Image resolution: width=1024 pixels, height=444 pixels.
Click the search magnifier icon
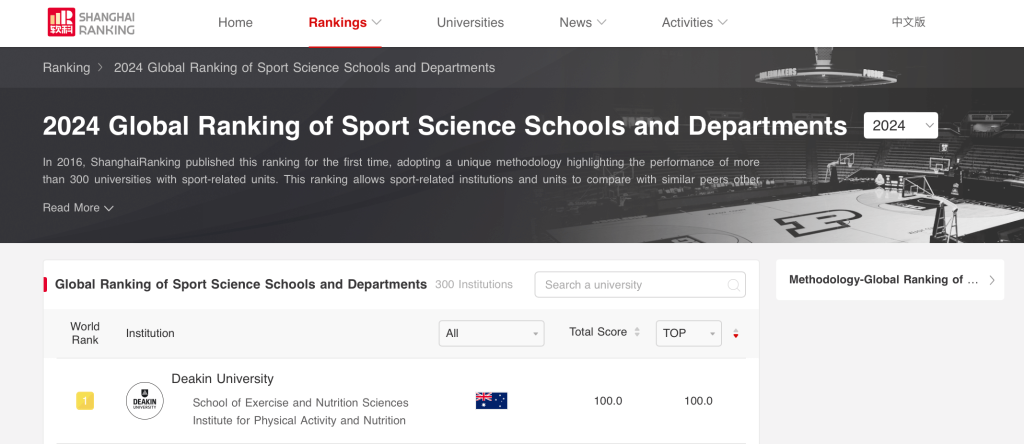pyautogui.click(x=733, y=285)
